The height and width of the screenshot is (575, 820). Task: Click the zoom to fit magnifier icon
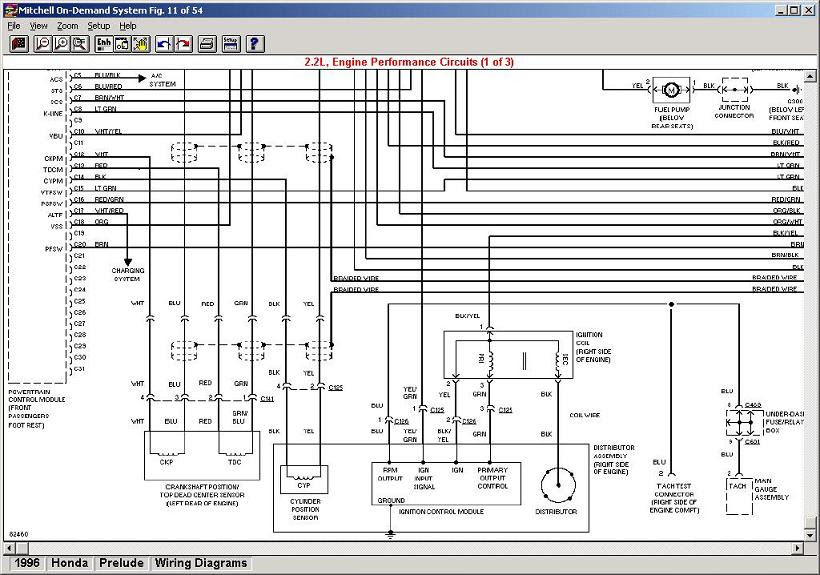coord(80,44)
